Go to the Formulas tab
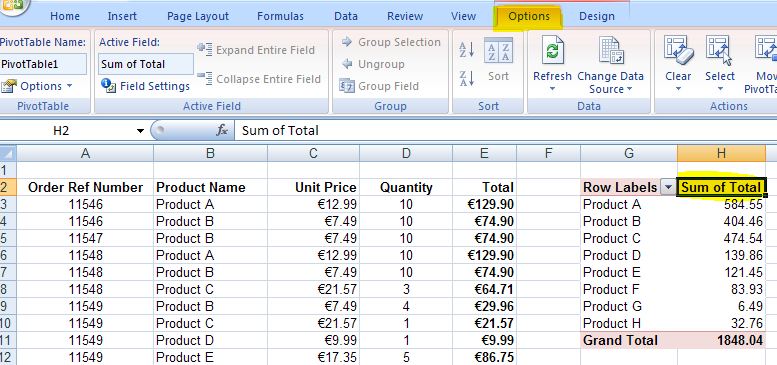 (280, 16)
